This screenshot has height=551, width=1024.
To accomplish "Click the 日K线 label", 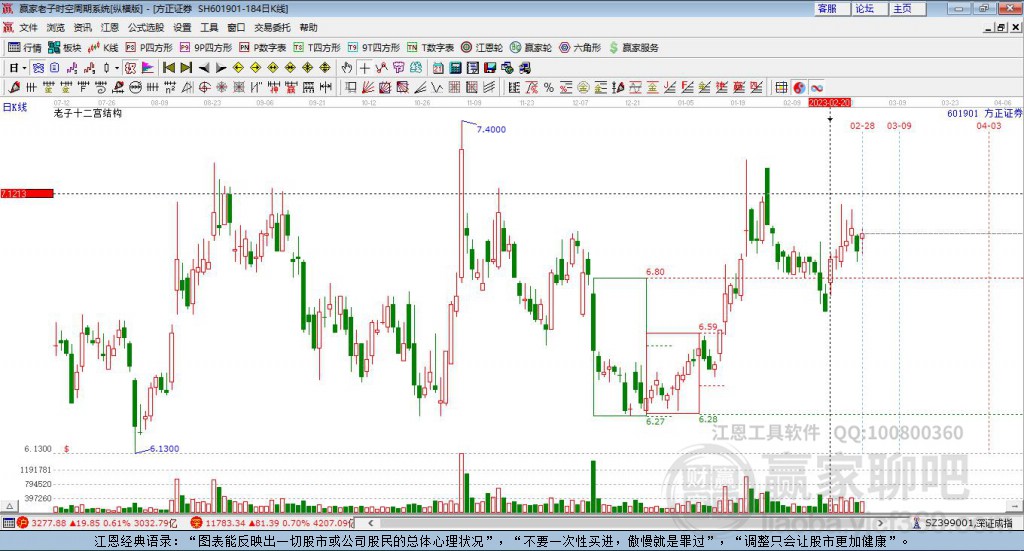I will coord(15,107).
